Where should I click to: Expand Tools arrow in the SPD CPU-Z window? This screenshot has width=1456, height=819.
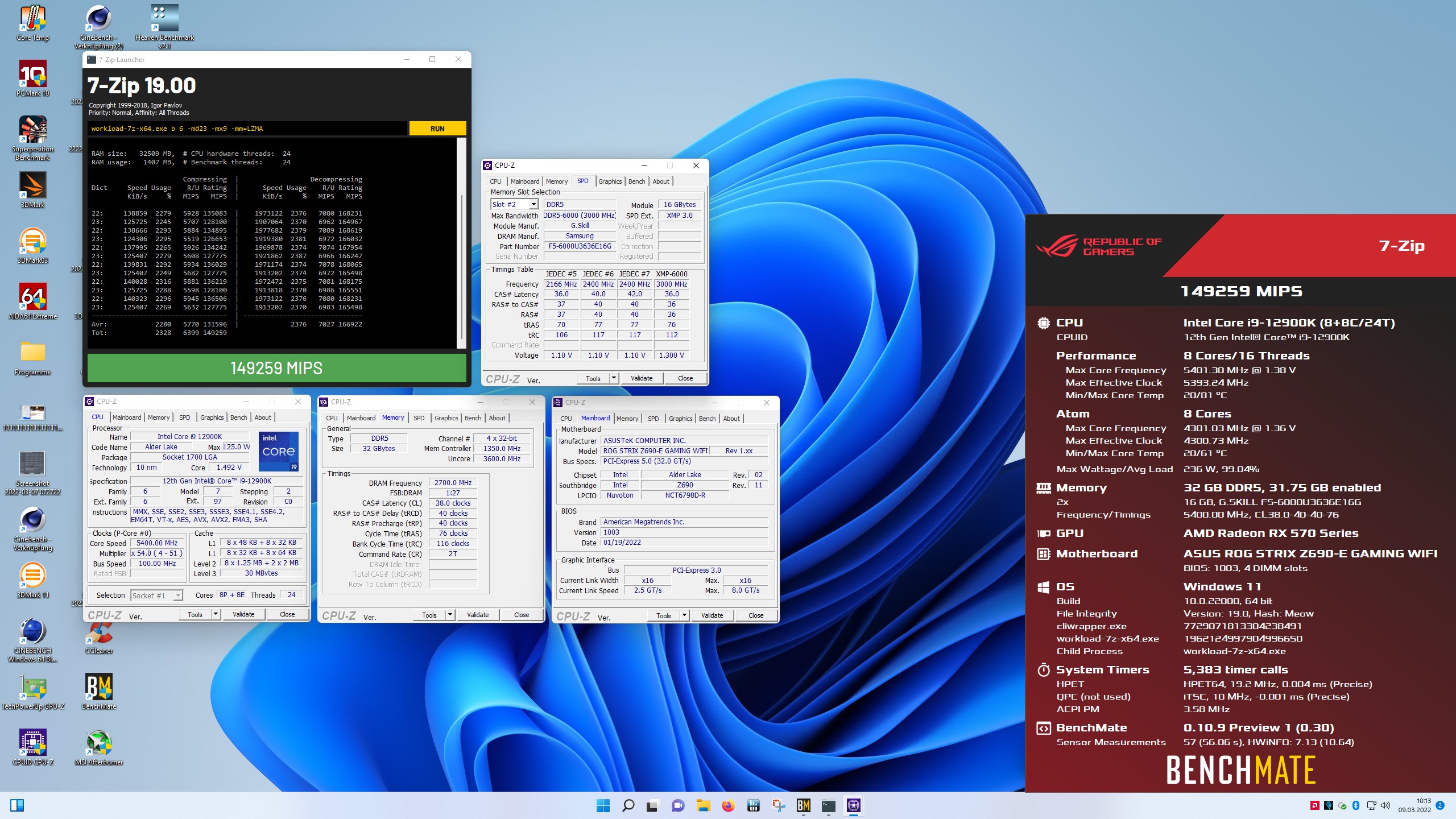(614, 378)
